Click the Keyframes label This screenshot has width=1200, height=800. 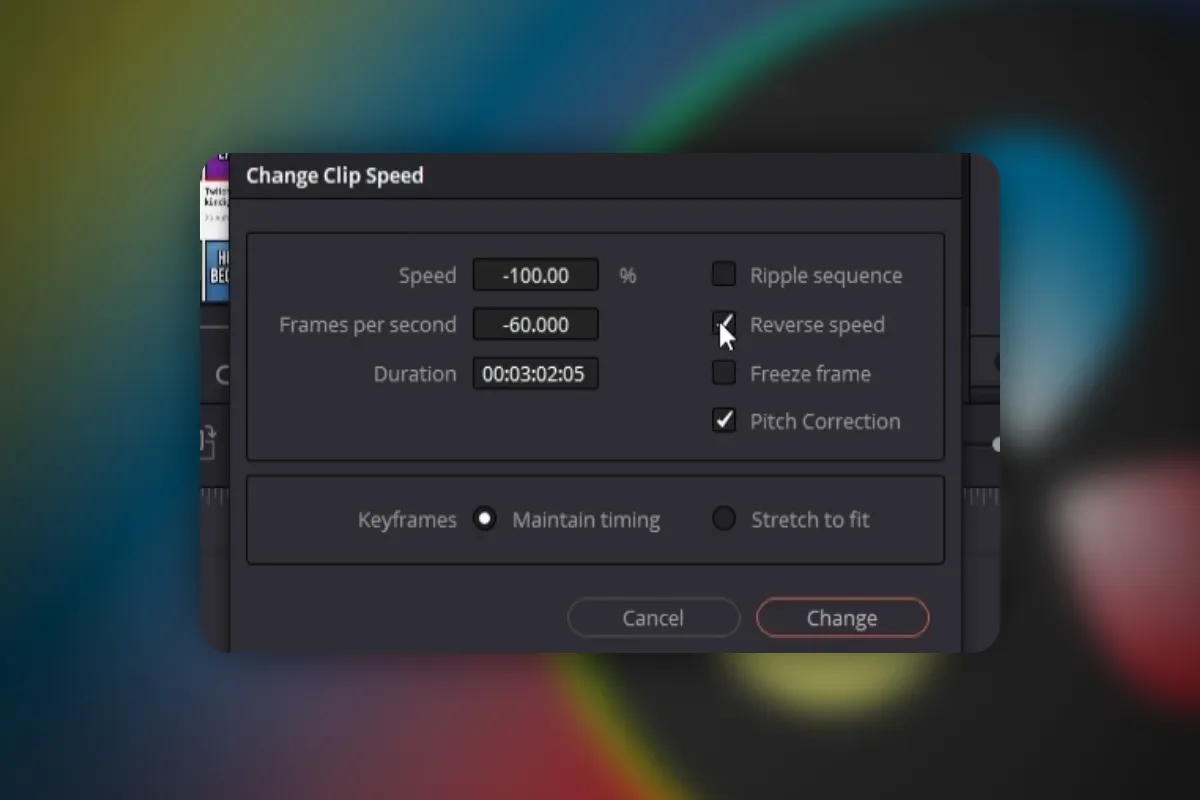[x=407, y=520]
